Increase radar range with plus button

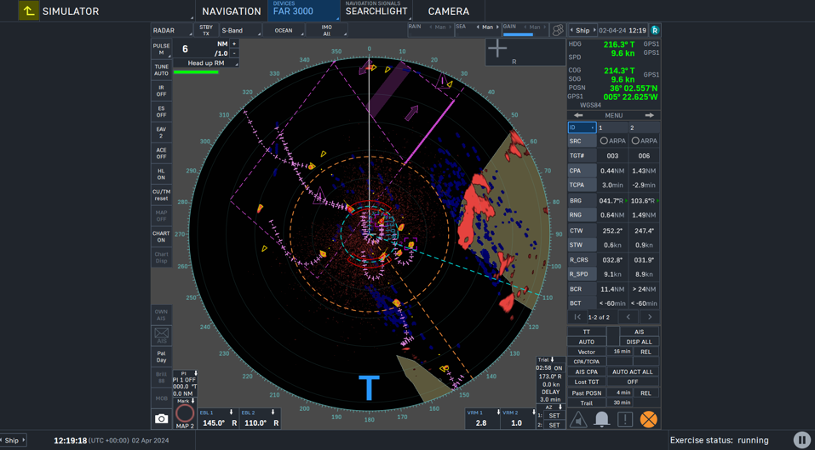pyautogui.click(x=234, y=44)
